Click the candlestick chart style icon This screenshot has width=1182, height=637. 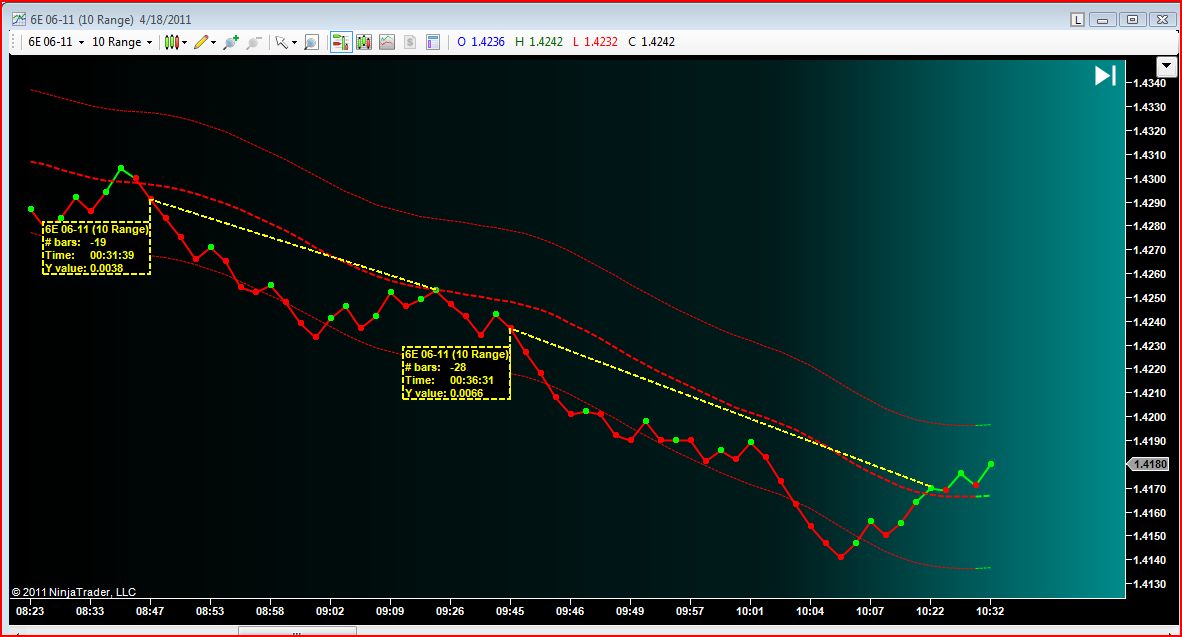pyautogui.click(x=171, y=42)
